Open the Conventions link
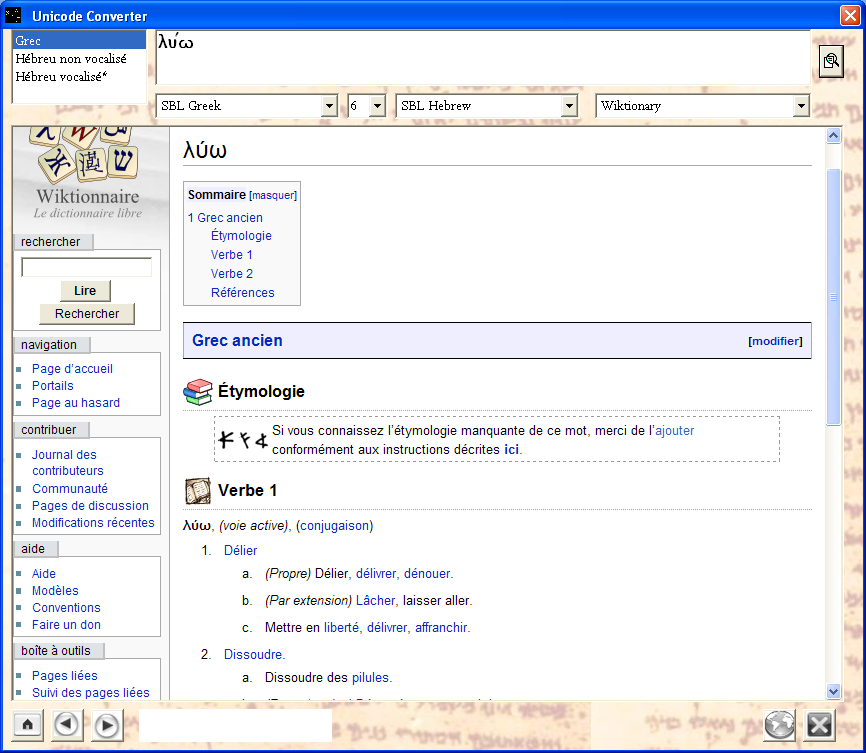The image size is (866, 753). [66, 608]
